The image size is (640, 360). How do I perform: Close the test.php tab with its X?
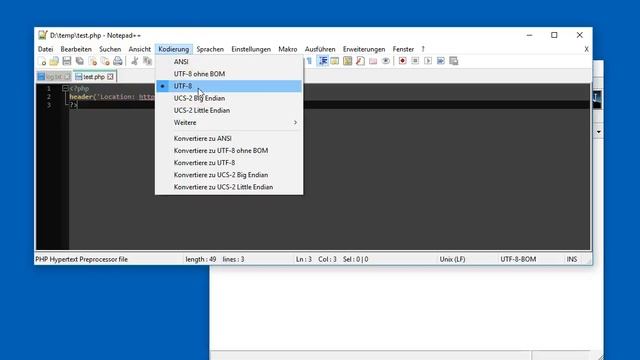coord(110,77)
